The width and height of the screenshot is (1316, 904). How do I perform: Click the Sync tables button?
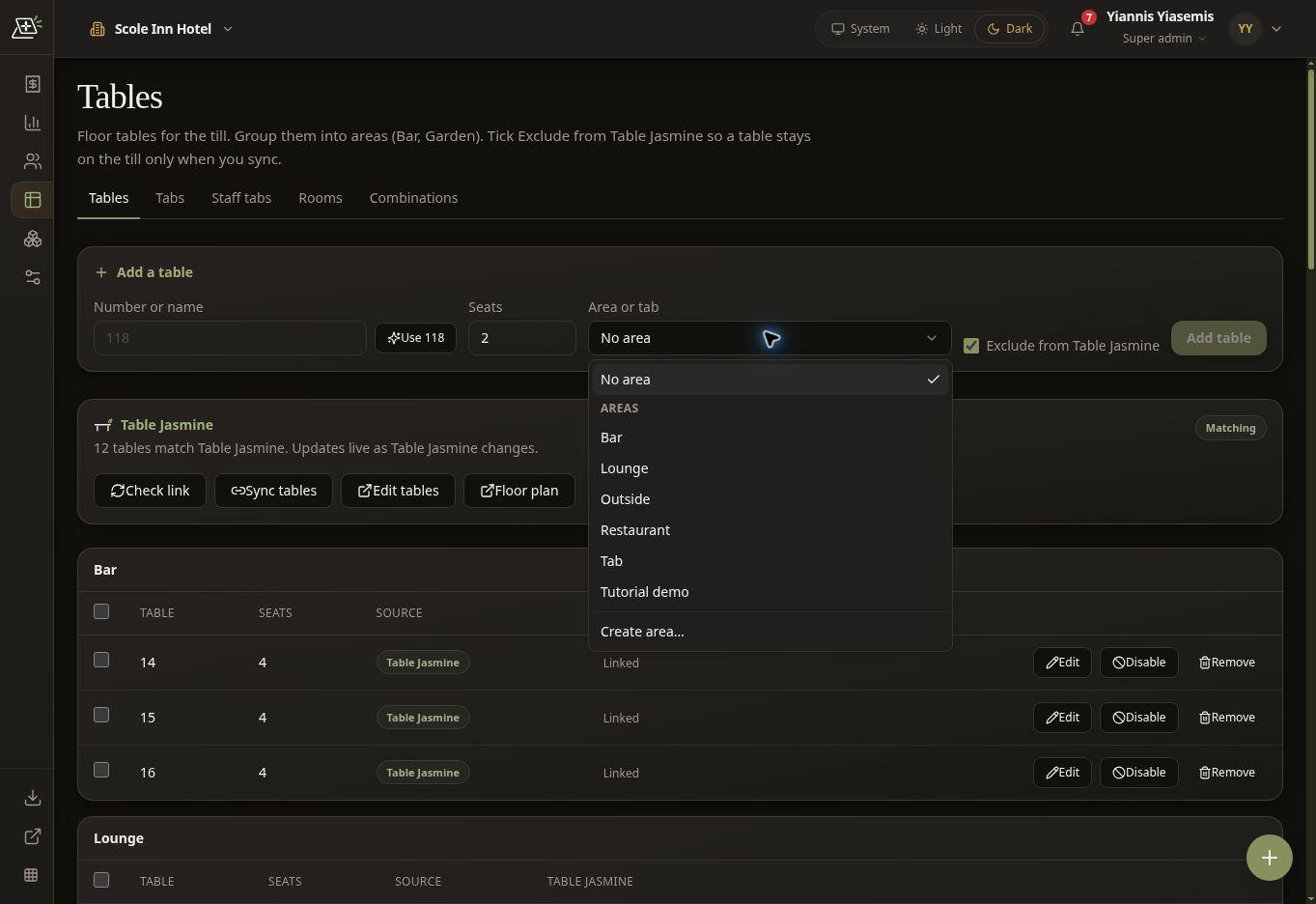[273, 491]
